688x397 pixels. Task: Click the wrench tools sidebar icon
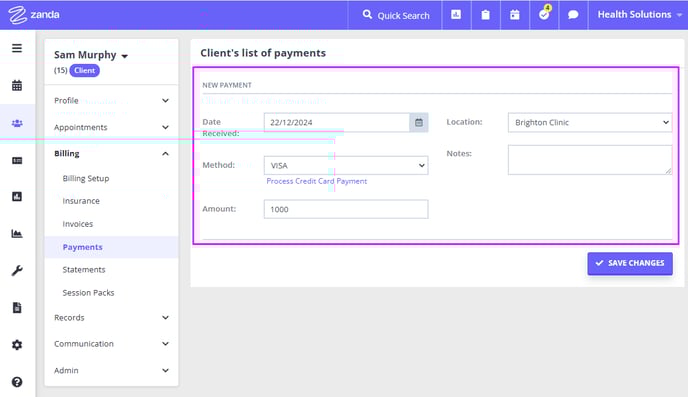coord(17,270)
